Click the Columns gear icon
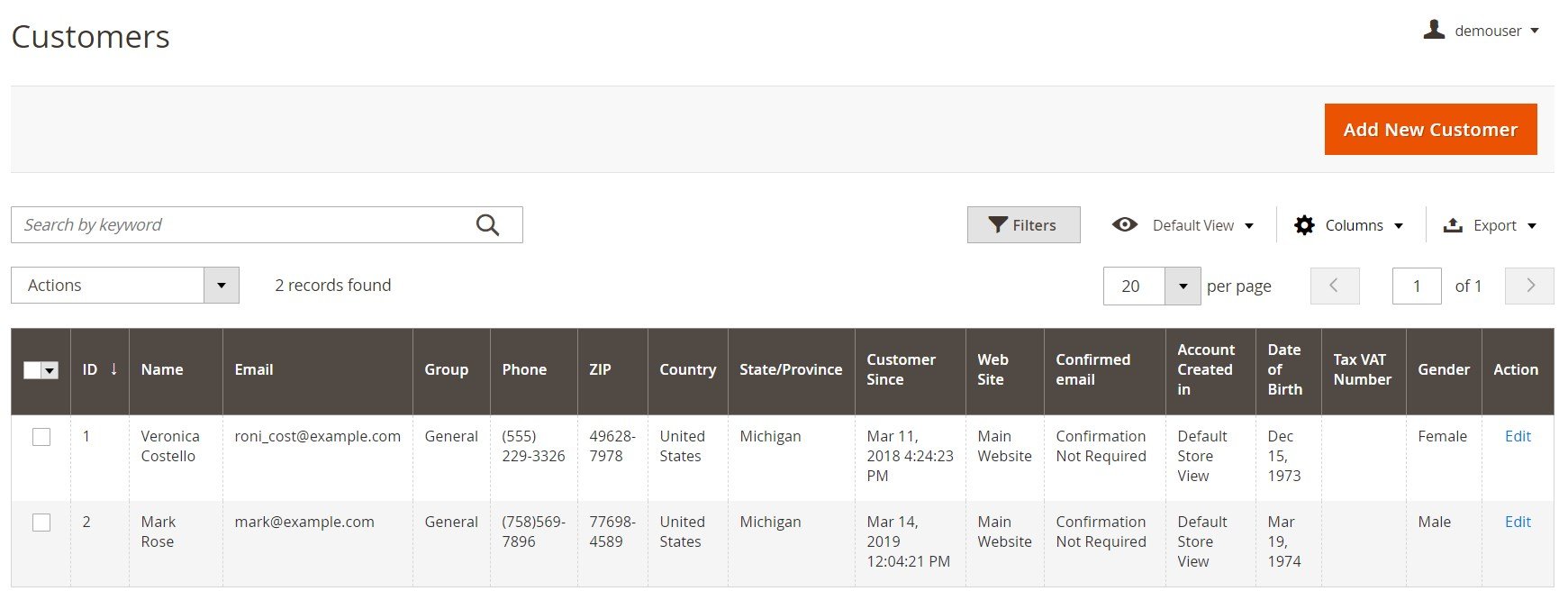 point(1304,225)
